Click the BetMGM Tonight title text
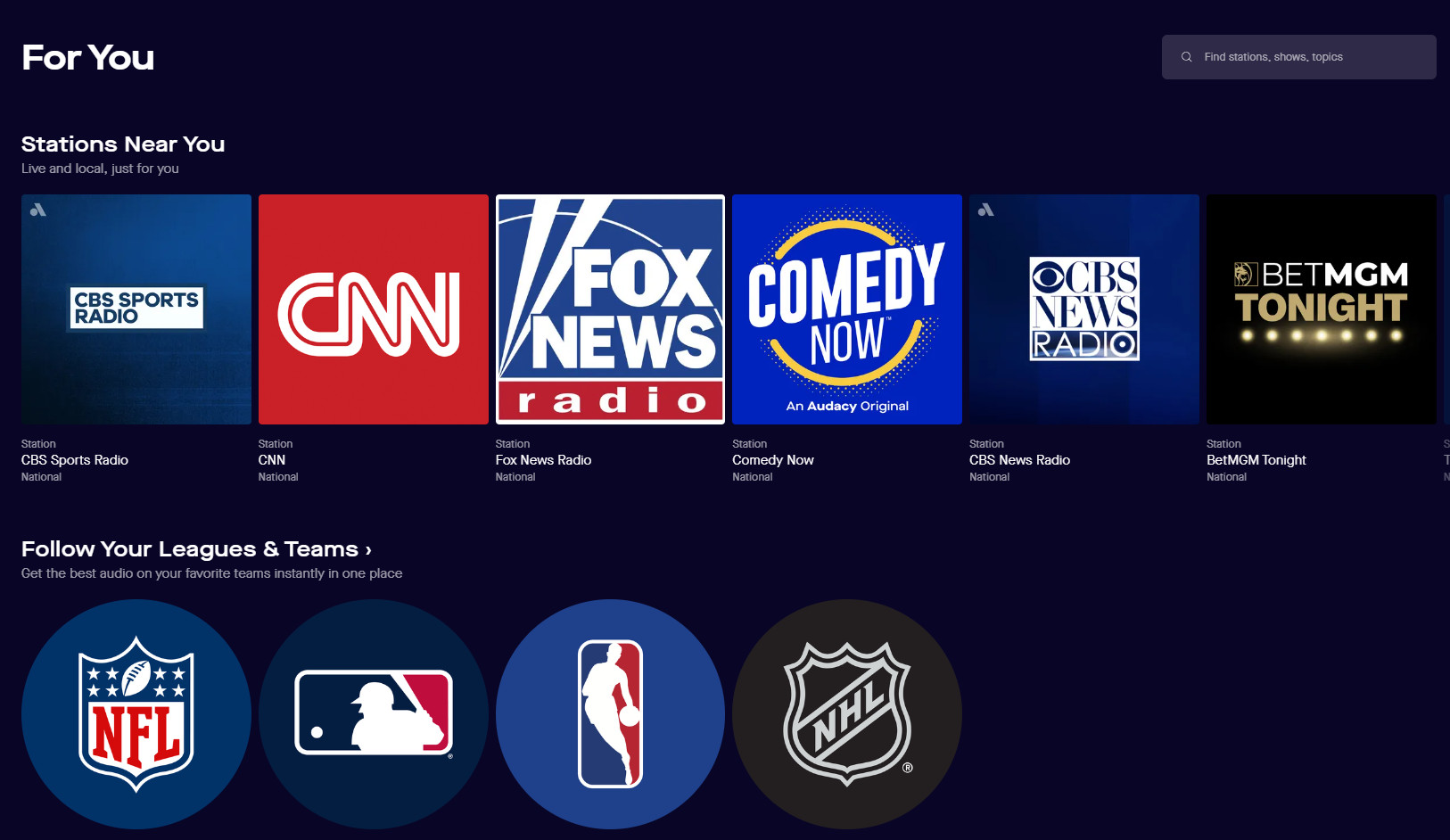The height and width of the screenshot is (840, 1450). [x=1256, y=460]
